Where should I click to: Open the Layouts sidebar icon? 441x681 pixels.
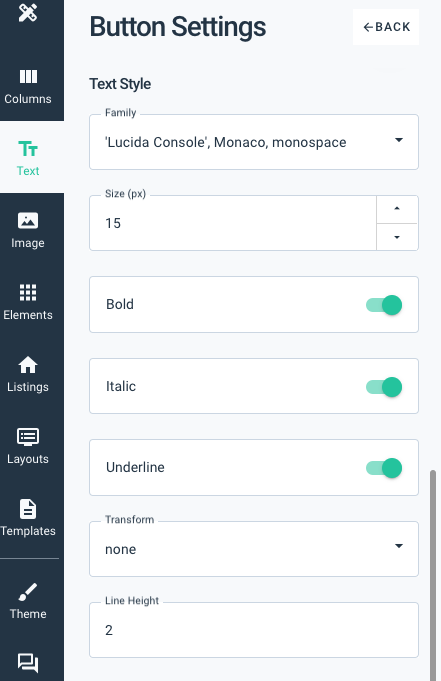(28, 437)
